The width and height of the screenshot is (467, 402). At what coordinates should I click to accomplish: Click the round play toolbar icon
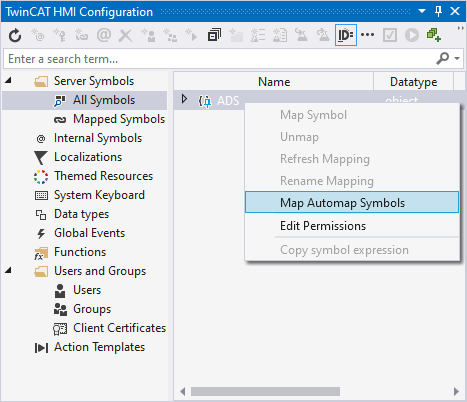pyautogui.click(x=412, y=35)
